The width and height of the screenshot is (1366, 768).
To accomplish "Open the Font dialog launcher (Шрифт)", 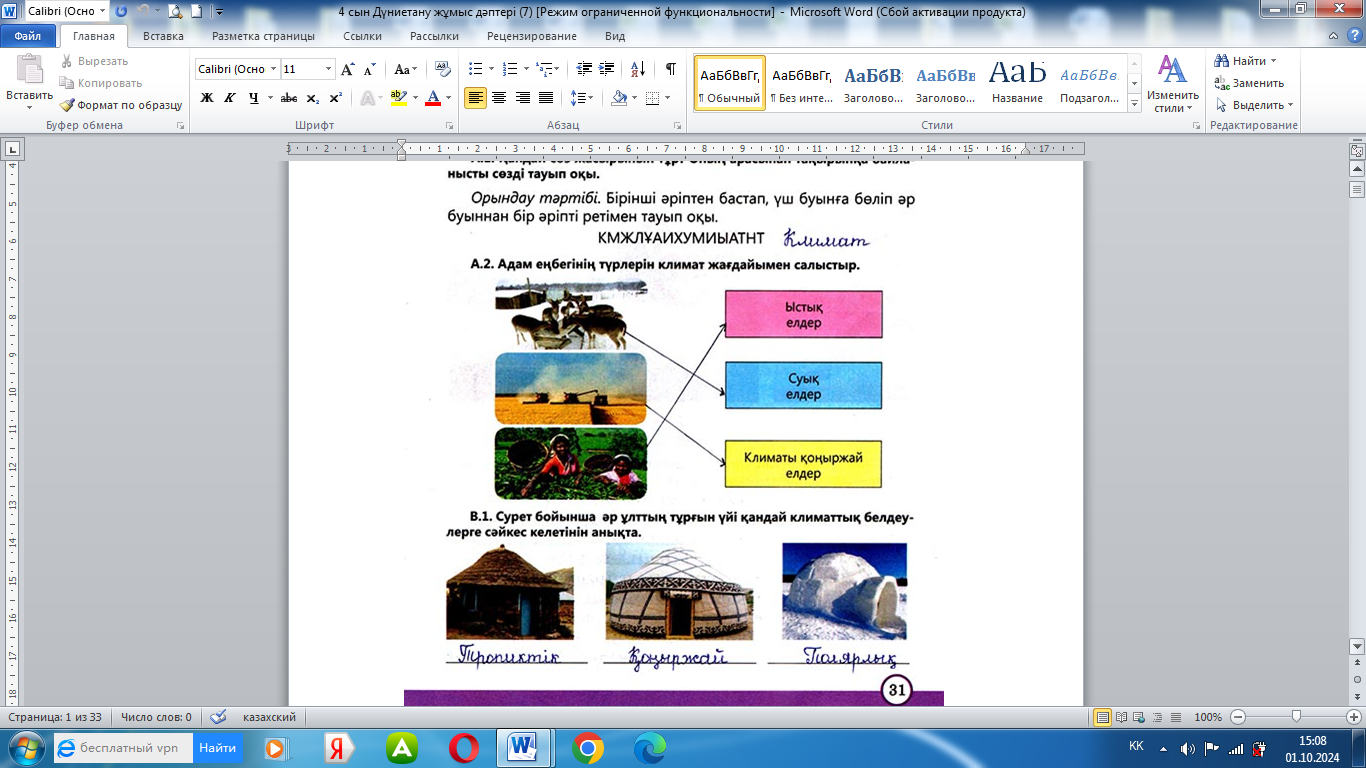I will 448,126.
